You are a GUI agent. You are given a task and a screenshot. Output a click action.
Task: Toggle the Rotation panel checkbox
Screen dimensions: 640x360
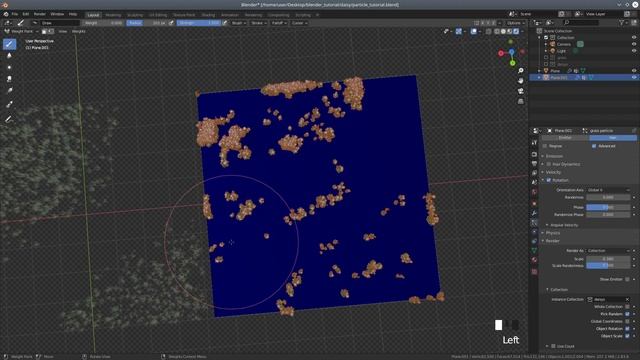coord(549,180)
